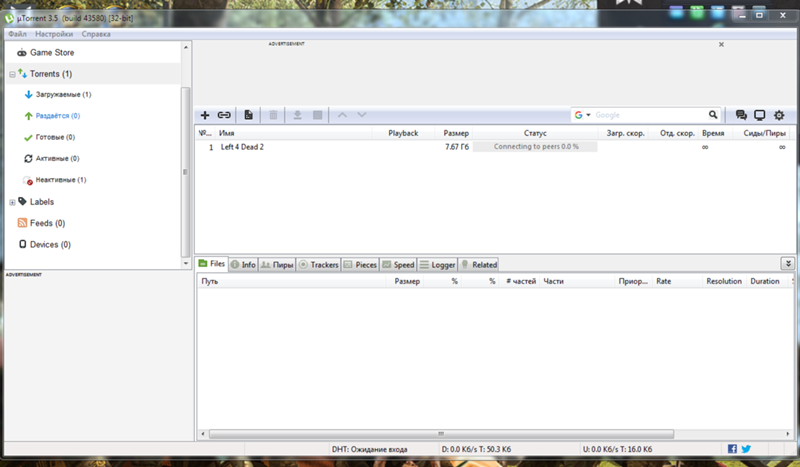Switch to the Пиры tab

point(277,264)
